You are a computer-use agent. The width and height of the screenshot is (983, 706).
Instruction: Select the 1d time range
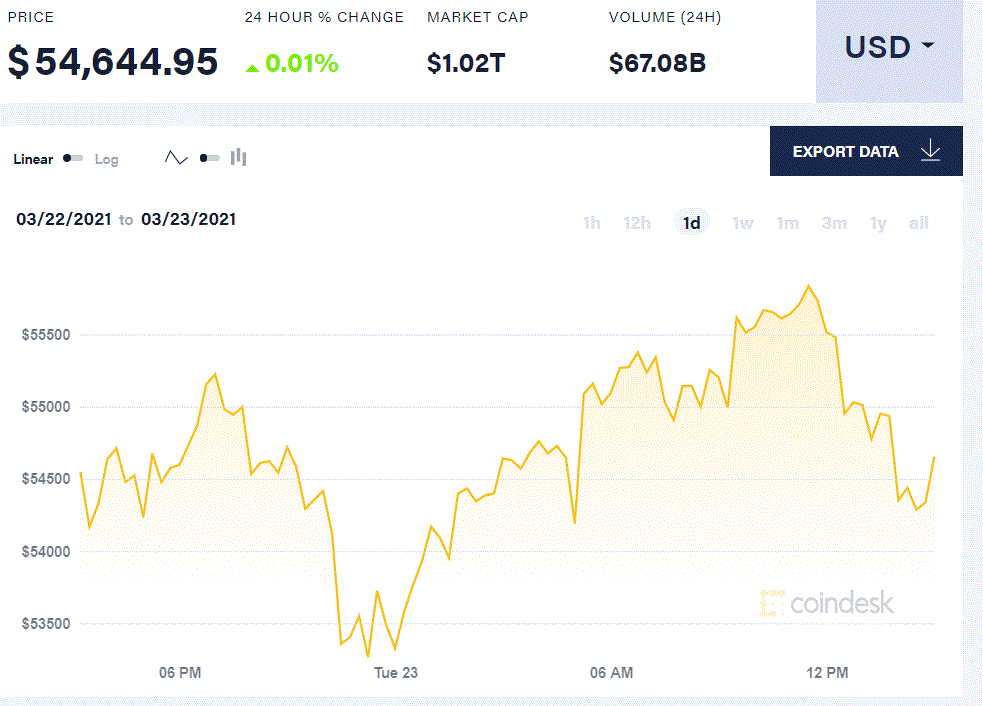[x=692, y=223]
